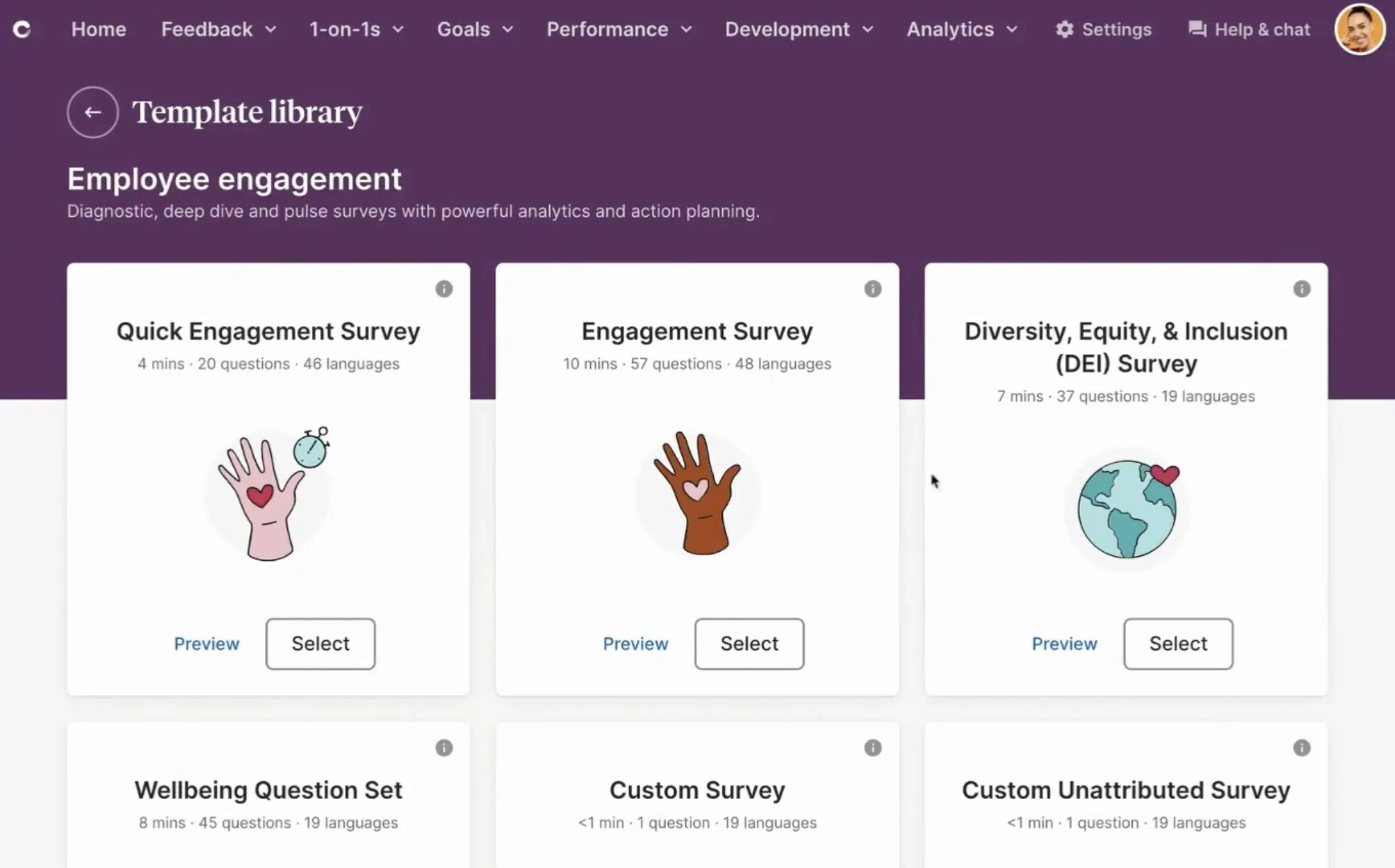Open the user profile avatar
Image resolution: width=1395 pixels, height=868 pixels.
pos(1359,29)
